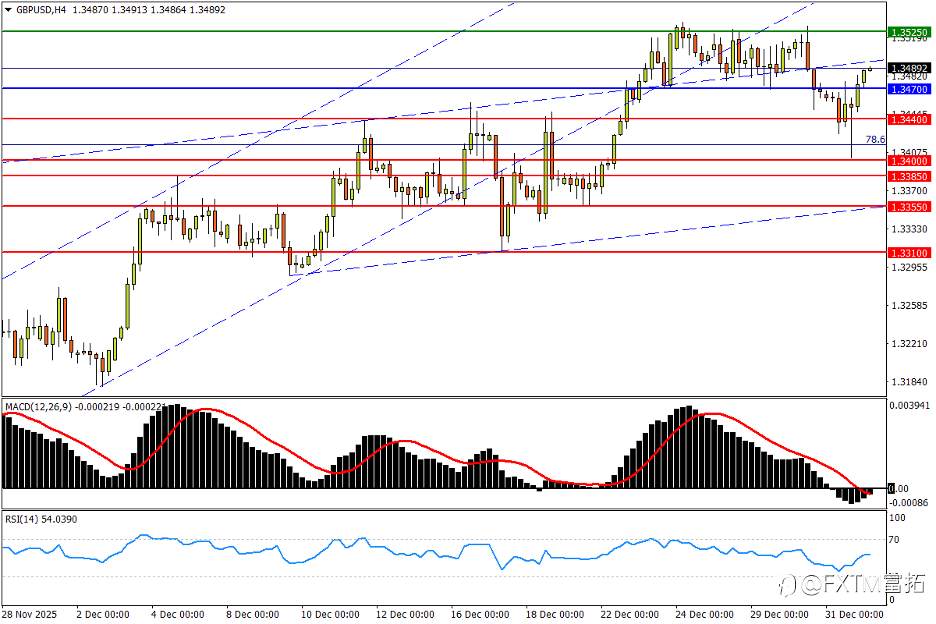Click the 12 Dec 00:00 time label

point(405,614)
